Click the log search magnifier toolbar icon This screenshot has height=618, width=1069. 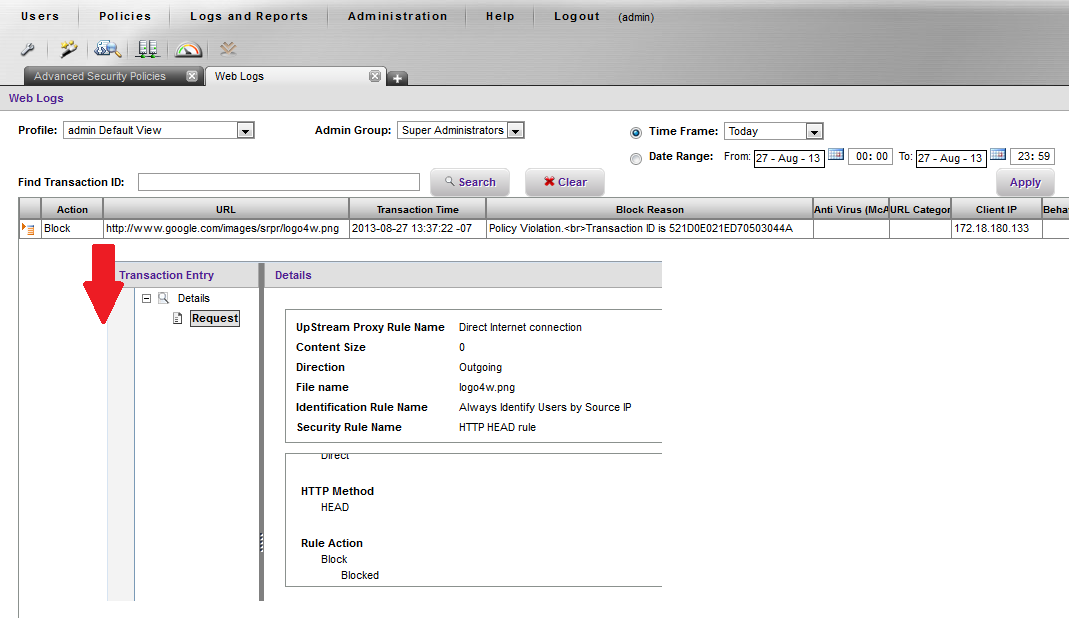(107, 49)
